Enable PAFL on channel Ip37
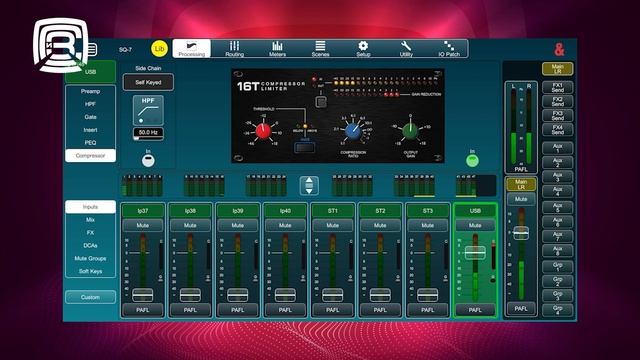This screenshot has width=640, height=360. [x=142, y=310]
